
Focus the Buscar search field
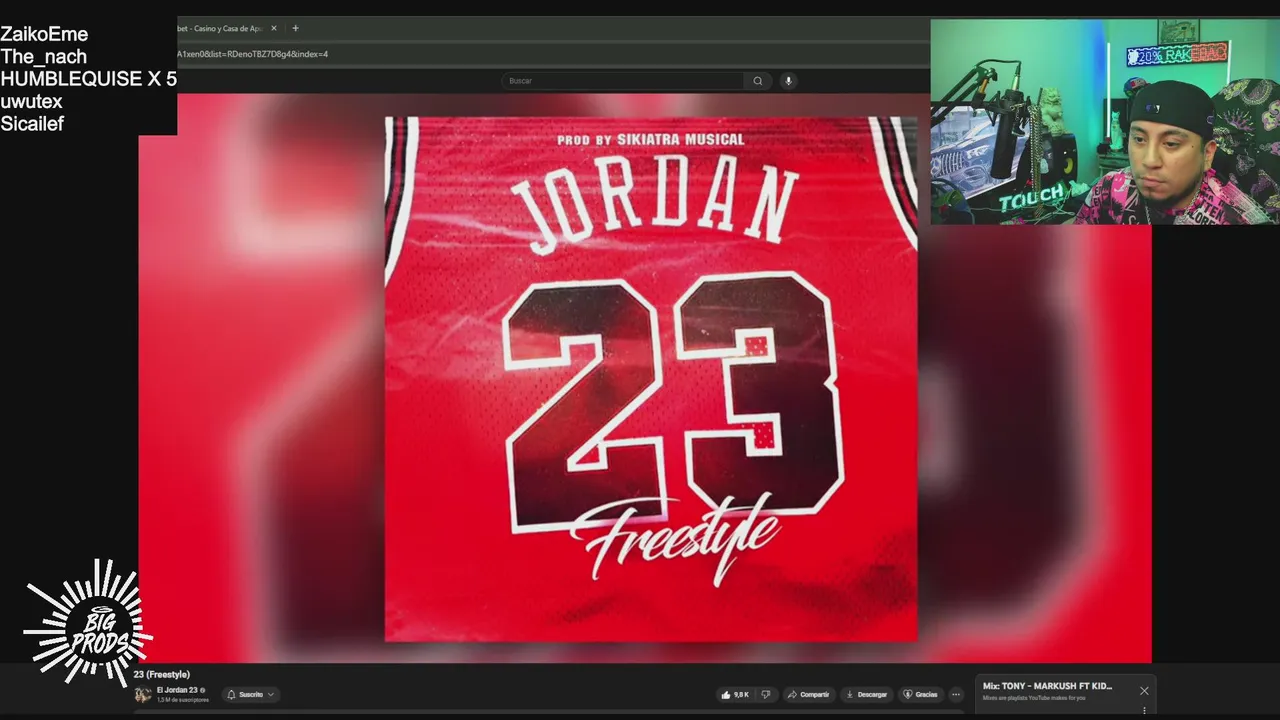pyautogui.click(x=623, y=81)
